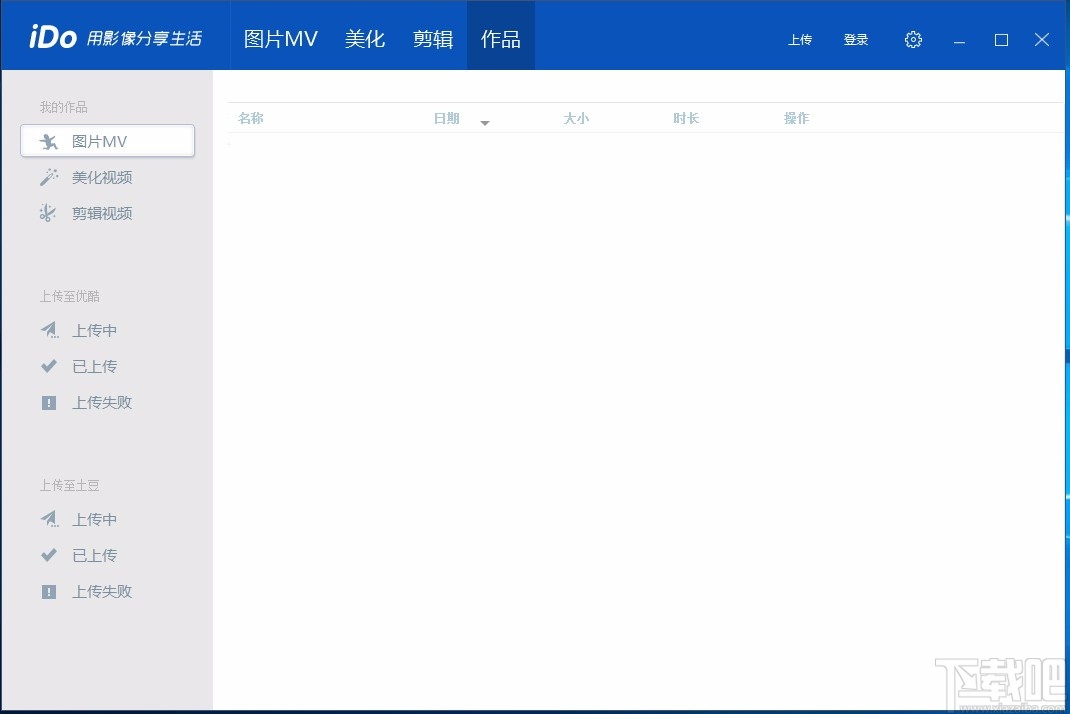The width and height of the screenshot is (1070, 714).
Task: Minimize the iDo window
Action: 959,40
